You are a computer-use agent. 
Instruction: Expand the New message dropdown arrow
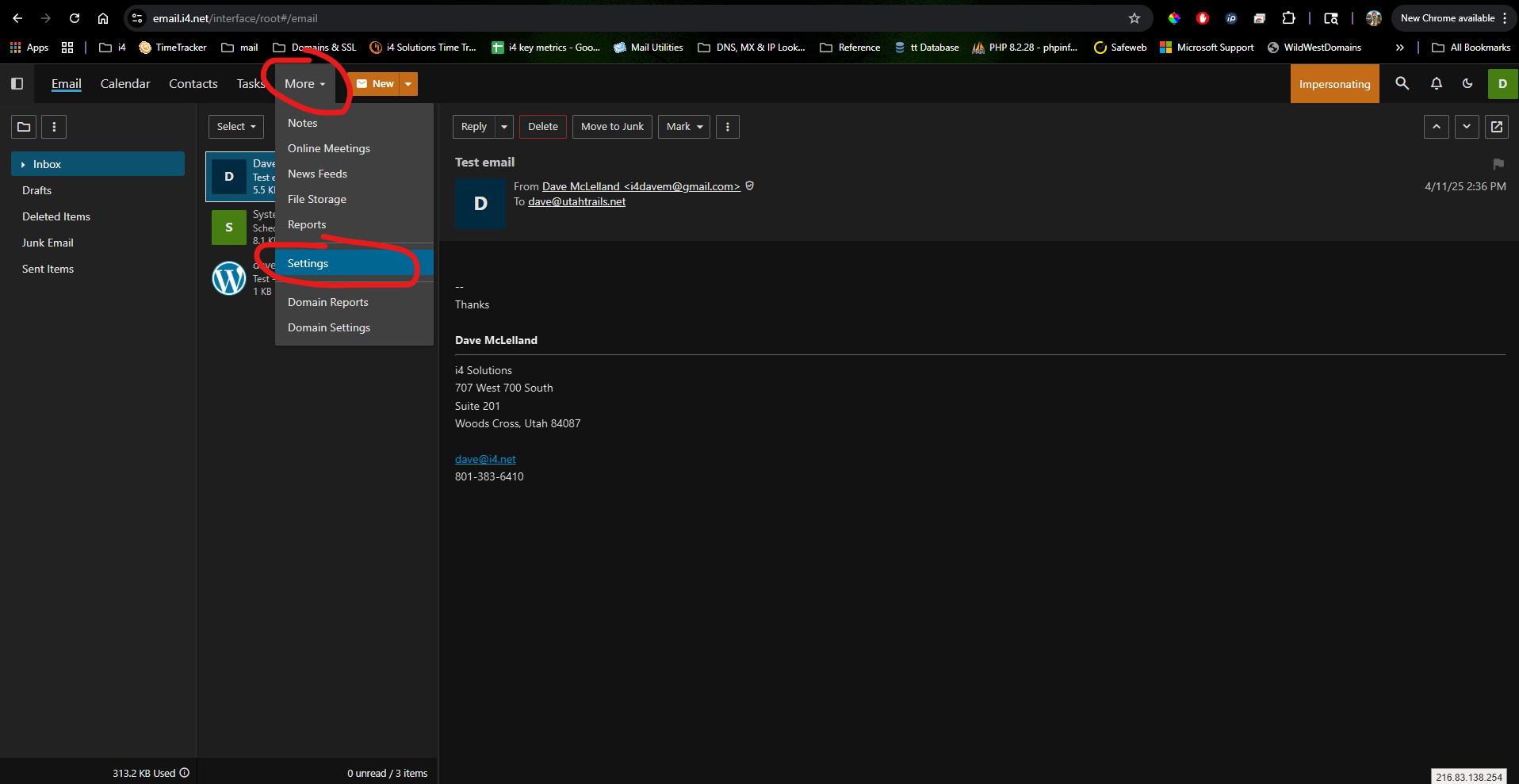[x=408, y=84]
